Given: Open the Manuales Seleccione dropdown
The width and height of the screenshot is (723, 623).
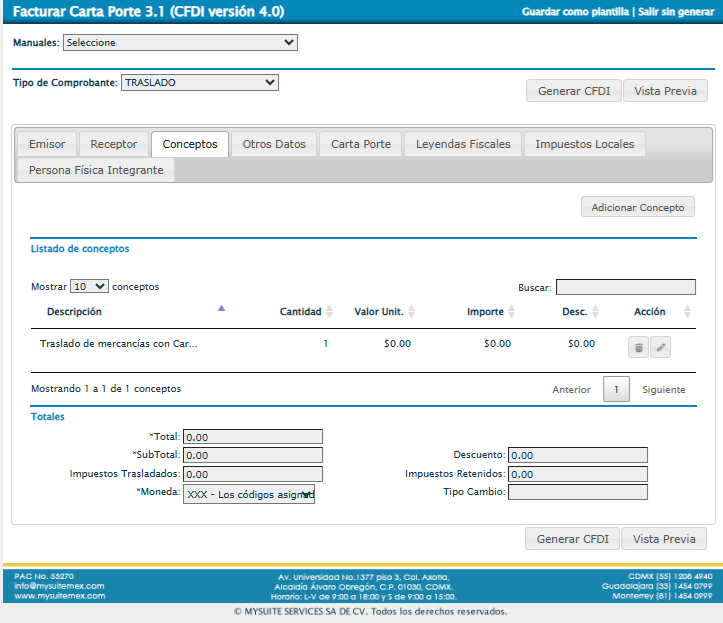Looking at the screenshot, I should (180, 42).
